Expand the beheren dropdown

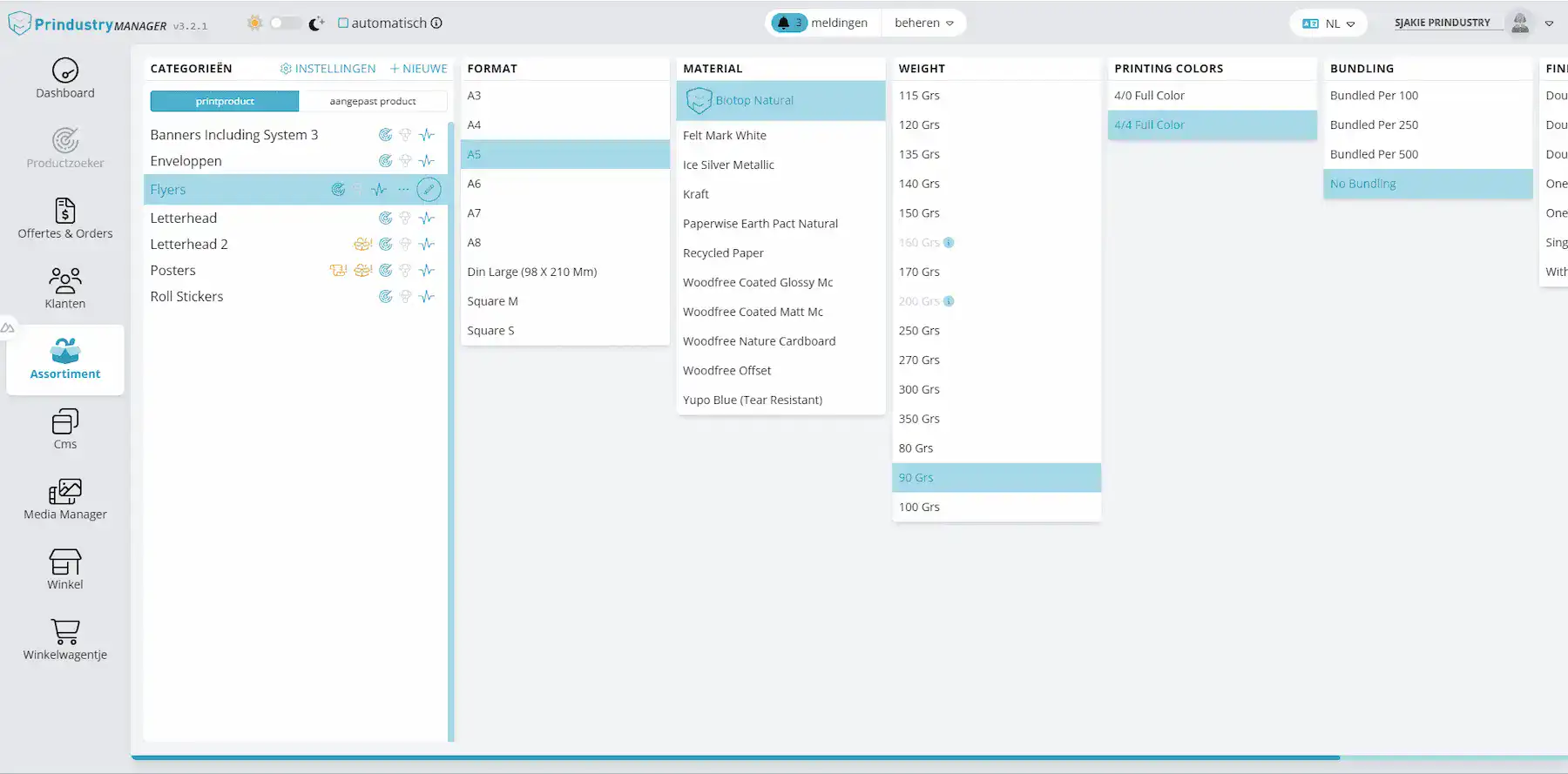click(923, 23)
